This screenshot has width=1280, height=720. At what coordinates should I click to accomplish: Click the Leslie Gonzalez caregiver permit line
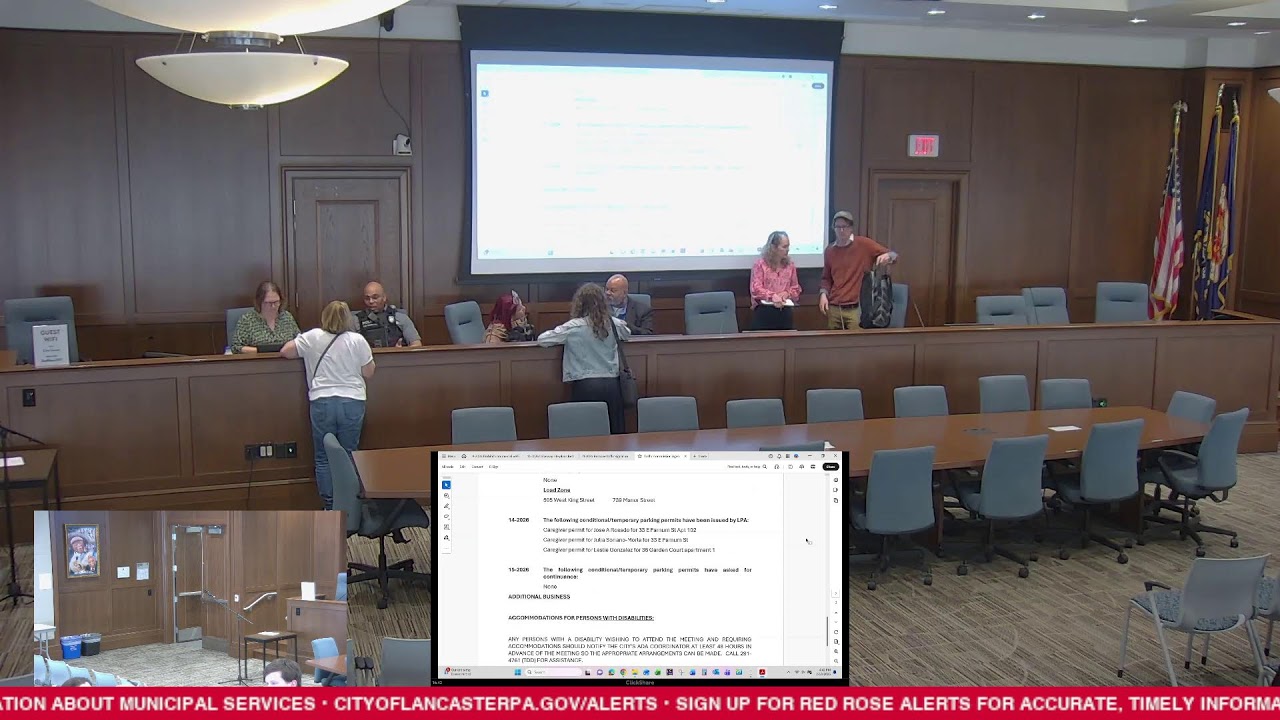click(629, 550)
